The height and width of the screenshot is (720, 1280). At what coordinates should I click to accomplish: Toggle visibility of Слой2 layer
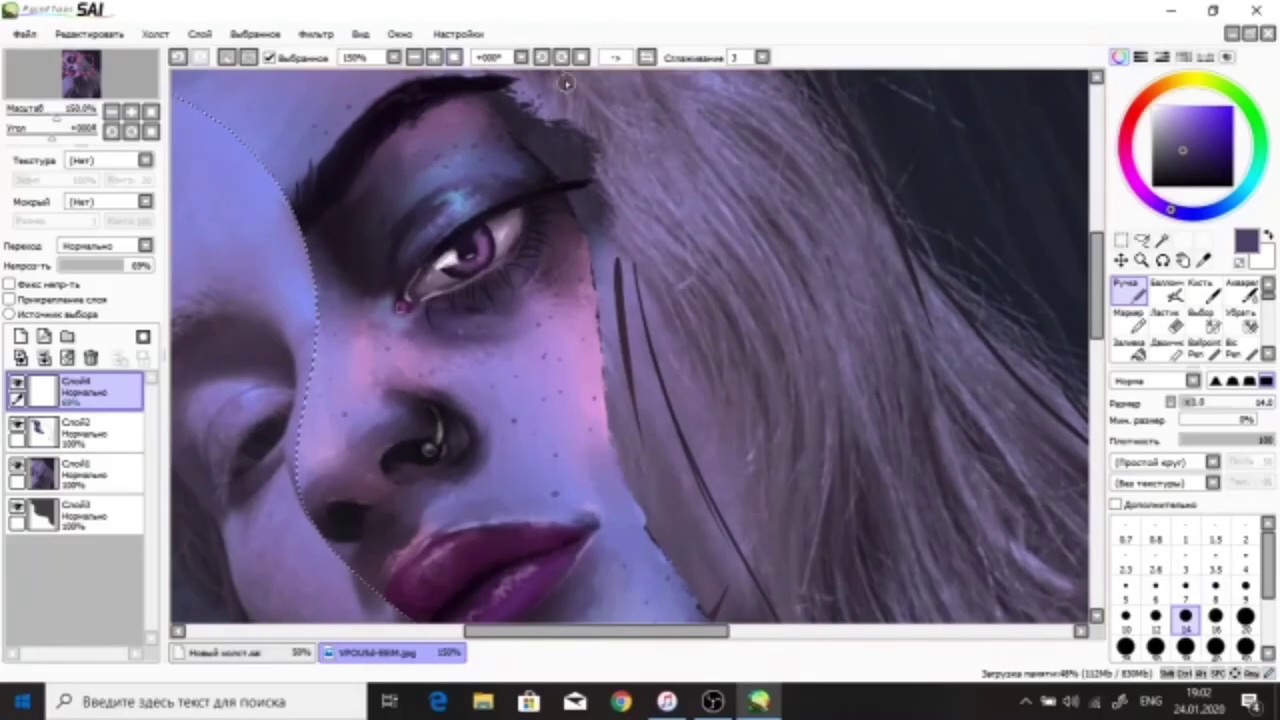point(17,425)
